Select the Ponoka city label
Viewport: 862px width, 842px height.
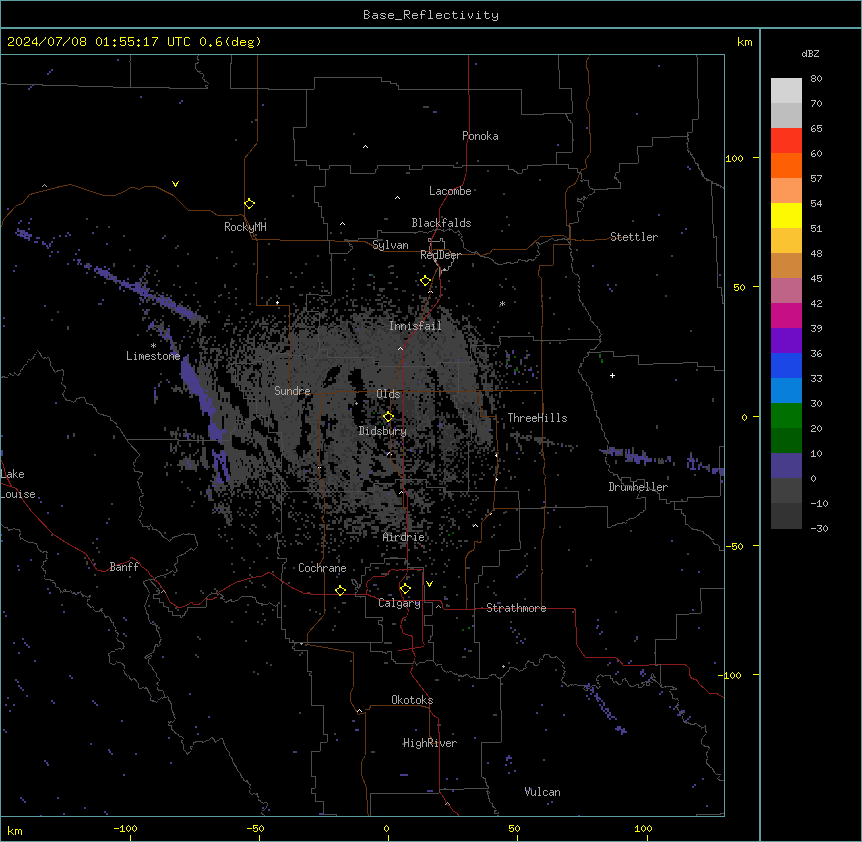[480, 136]
